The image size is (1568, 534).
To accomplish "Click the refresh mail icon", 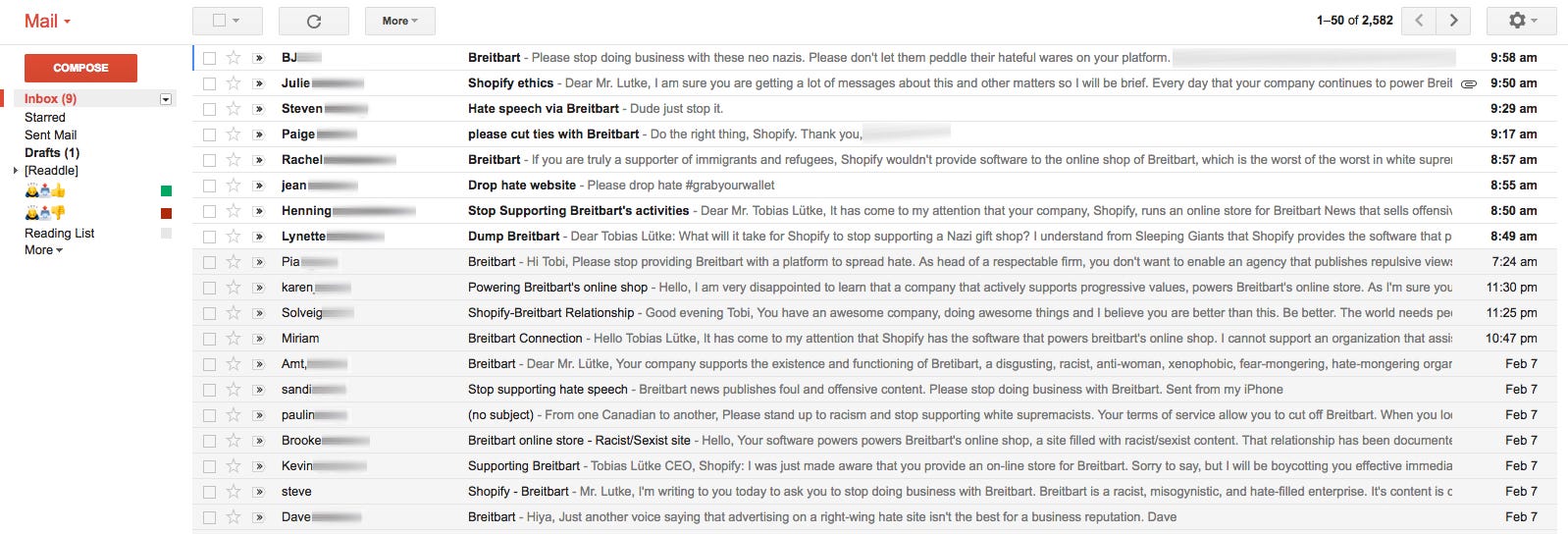I will point(314,21).
